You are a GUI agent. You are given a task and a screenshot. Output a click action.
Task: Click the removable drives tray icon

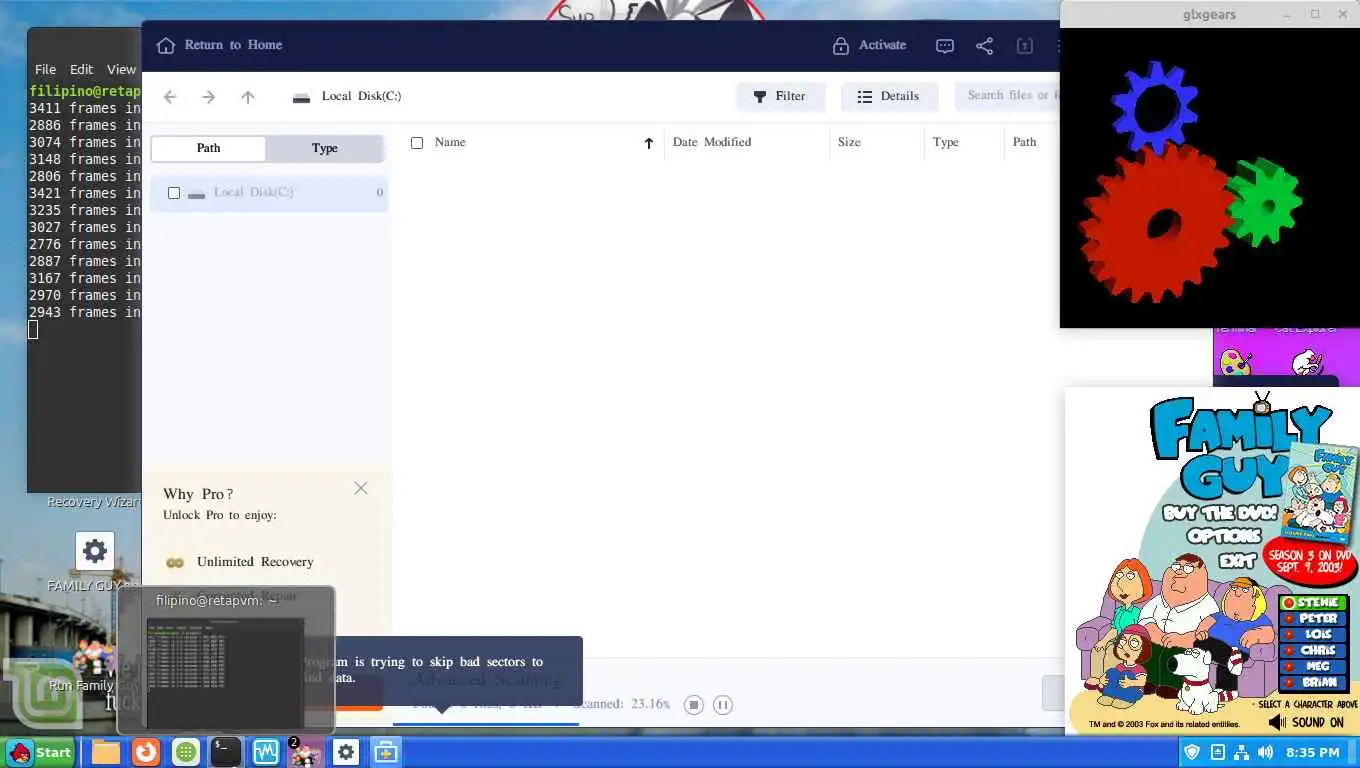click(1217, 752)
